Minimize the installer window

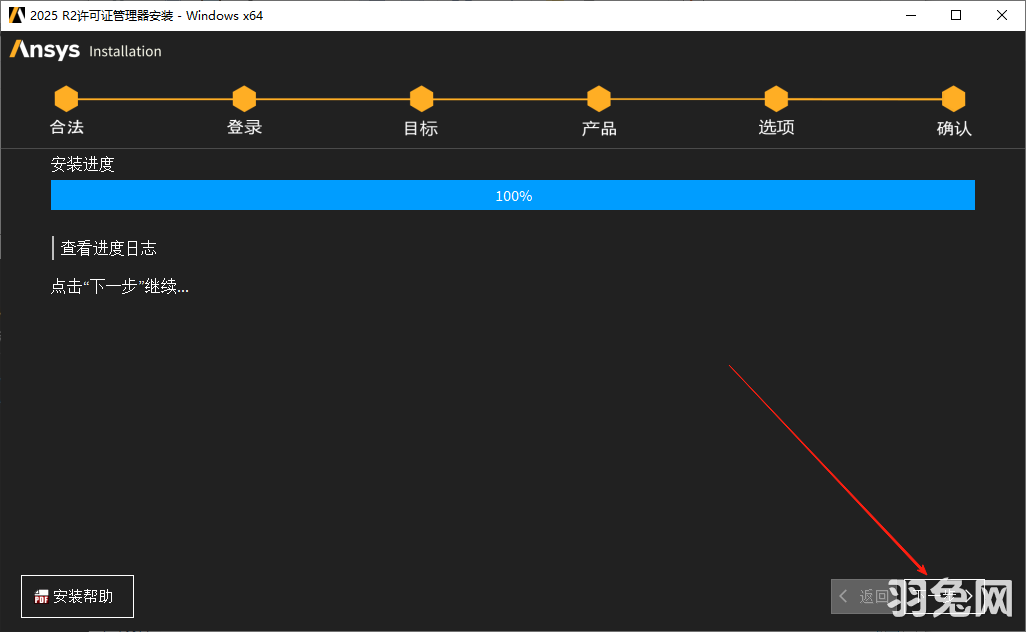point(910,15)
